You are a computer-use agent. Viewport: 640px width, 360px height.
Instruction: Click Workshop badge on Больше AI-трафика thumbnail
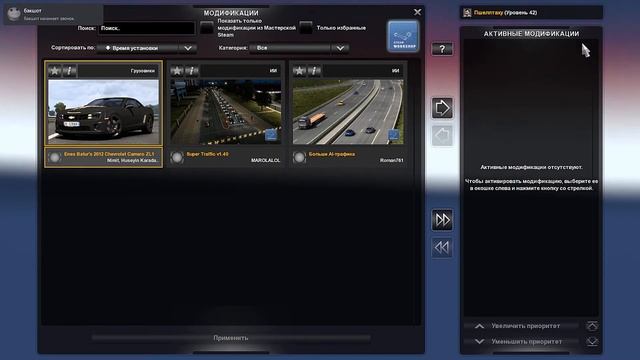(393, 135)
